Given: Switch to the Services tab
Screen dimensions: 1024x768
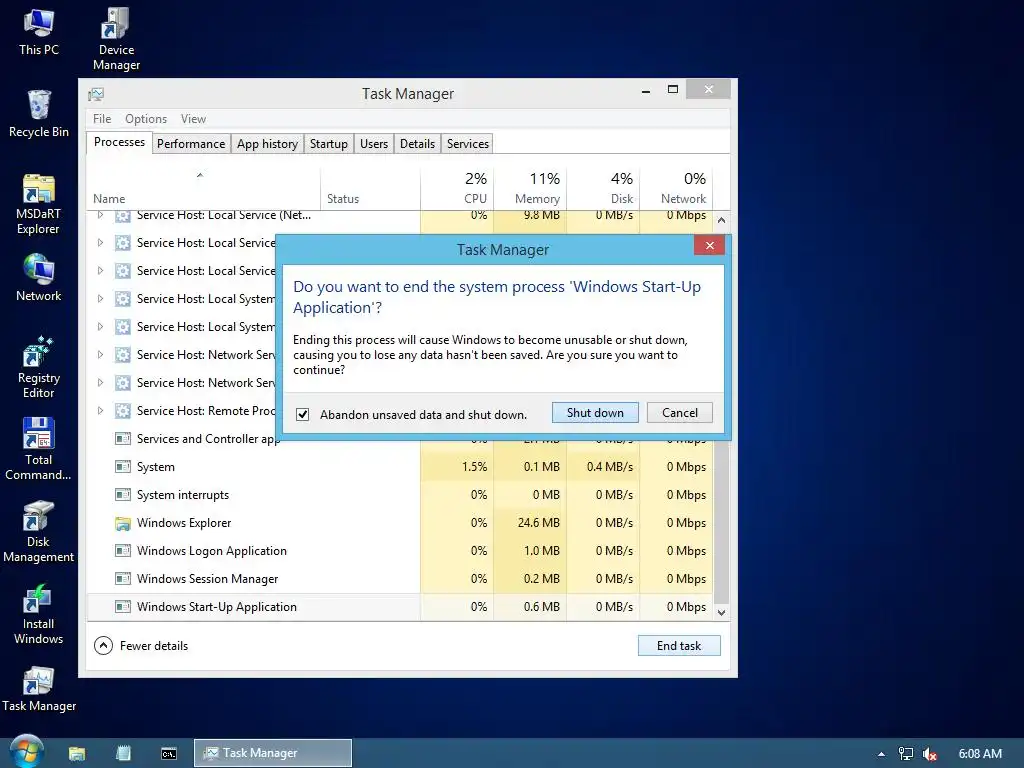Looking at the screenshot, I should pyautogui.click(x=468, y=144).
